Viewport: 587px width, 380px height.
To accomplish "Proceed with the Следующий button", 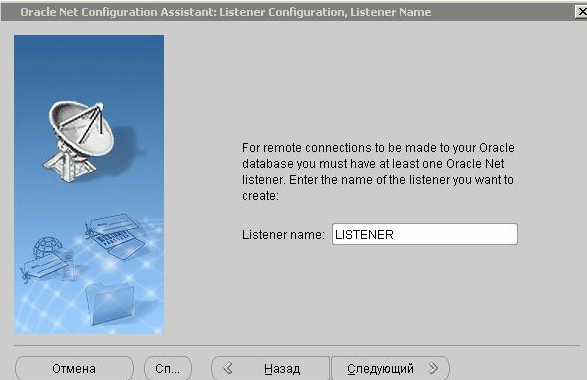I will coord(390,368).
